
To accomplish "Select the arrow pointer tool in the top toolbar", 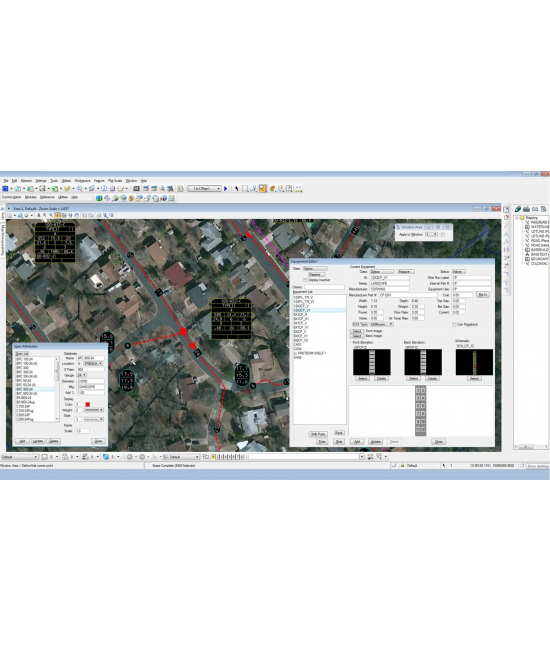I will pyautogui.click(x=236, y=189).
